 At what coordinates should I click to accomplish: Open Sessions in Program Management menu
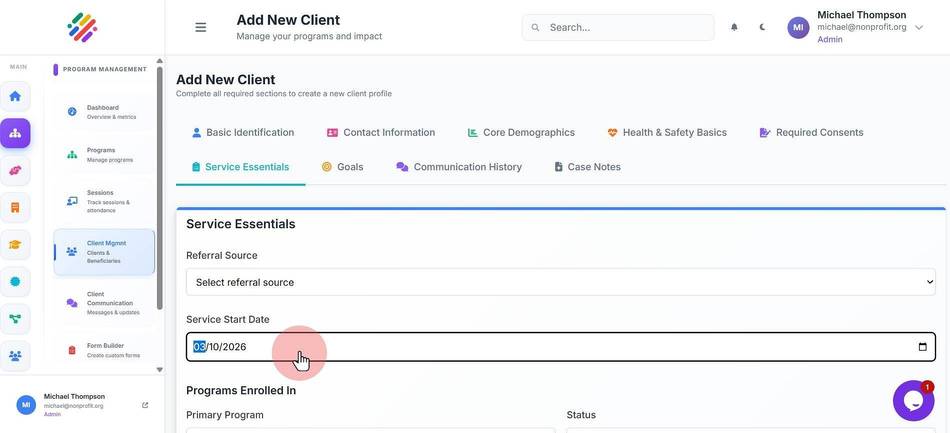(104, 201)
